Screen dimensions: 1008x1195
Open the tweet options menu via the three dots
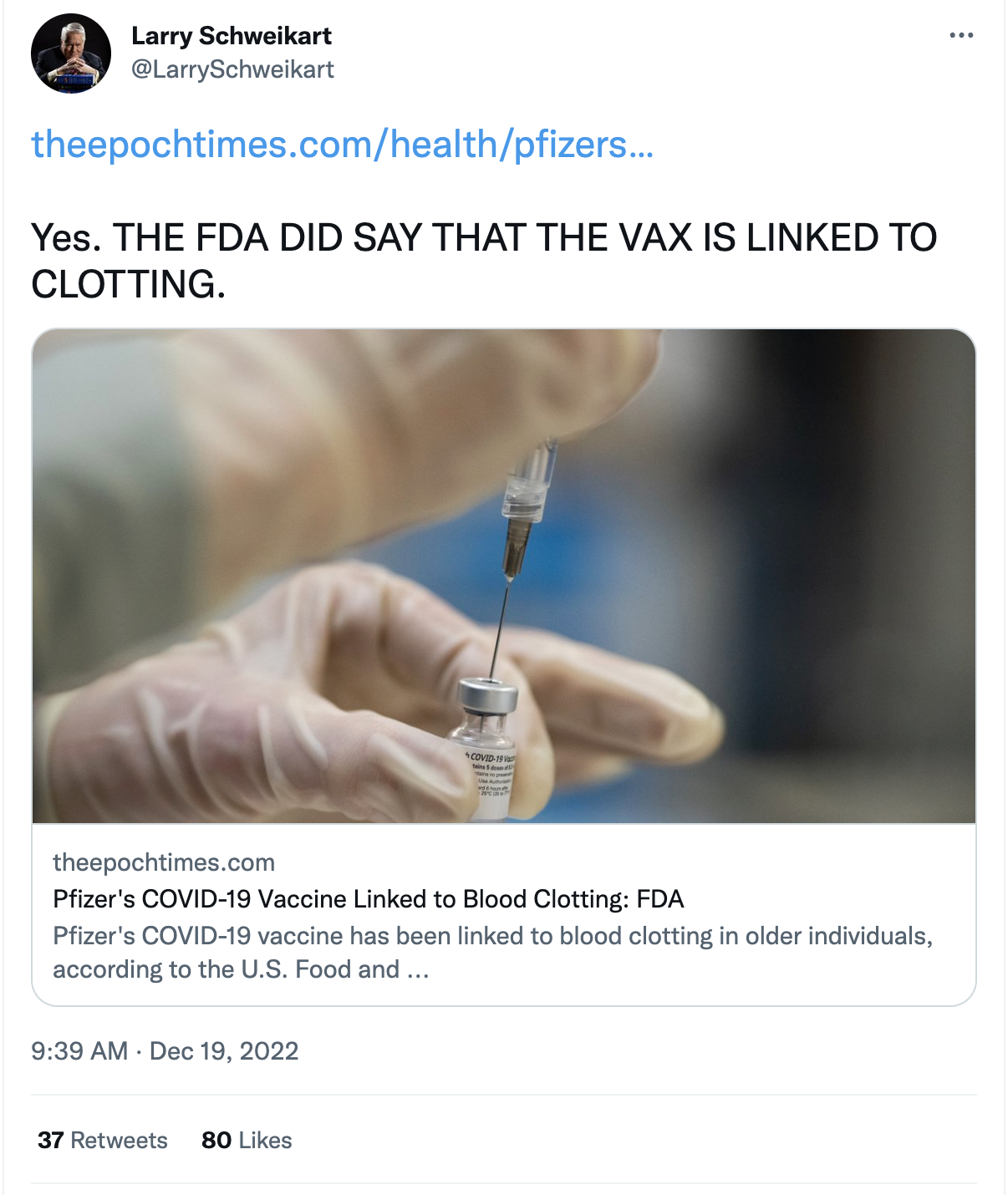pyautogui.click(x=963, y=35)
